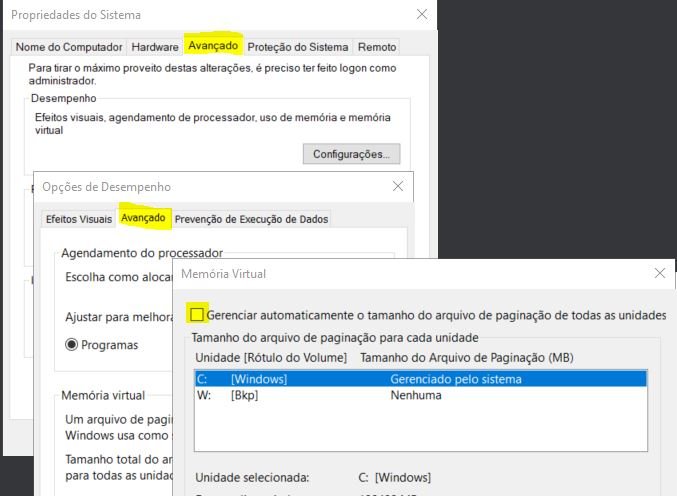This screenshot has width=677, height=496.
Task: Click the 'Unidade selecionada:' label
Action: tap(252, 477)
